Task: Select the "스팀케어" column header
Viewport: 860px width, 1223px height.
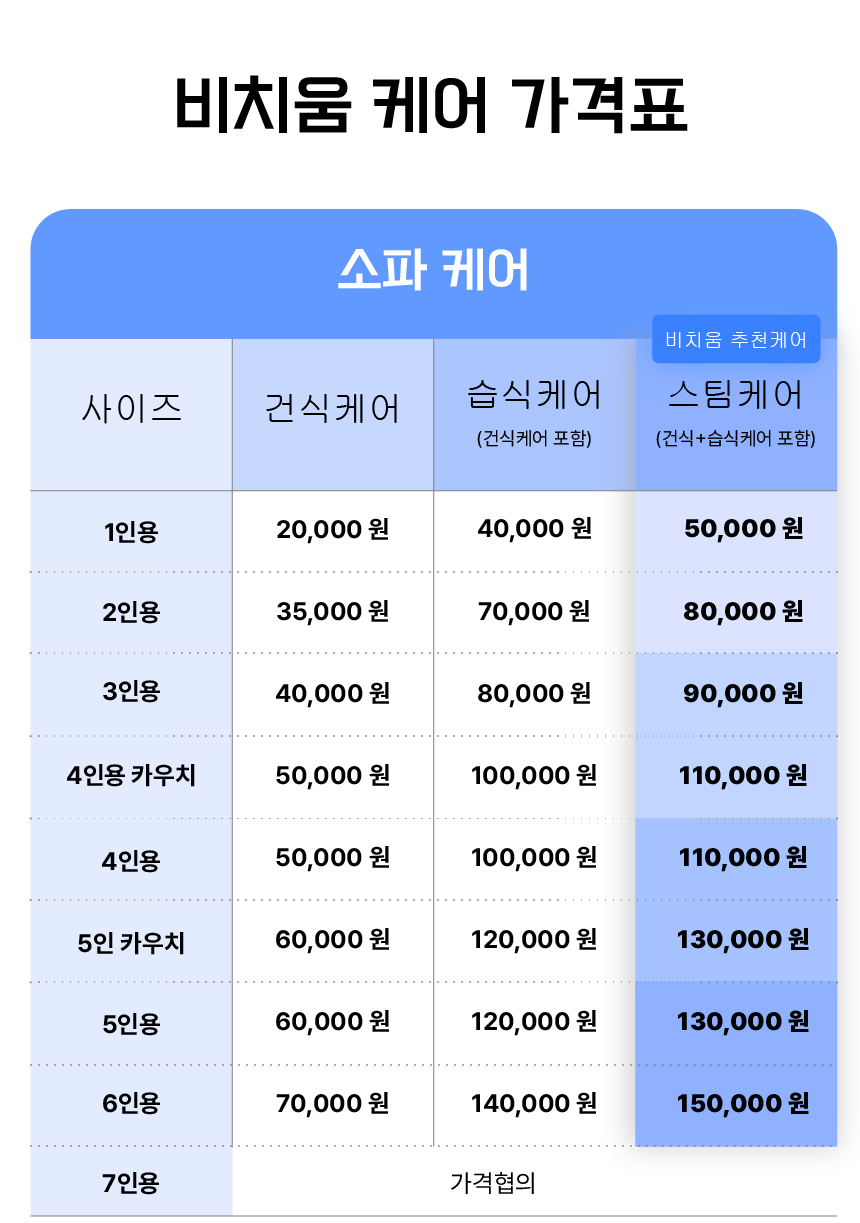Action: (x=735, y=396)
